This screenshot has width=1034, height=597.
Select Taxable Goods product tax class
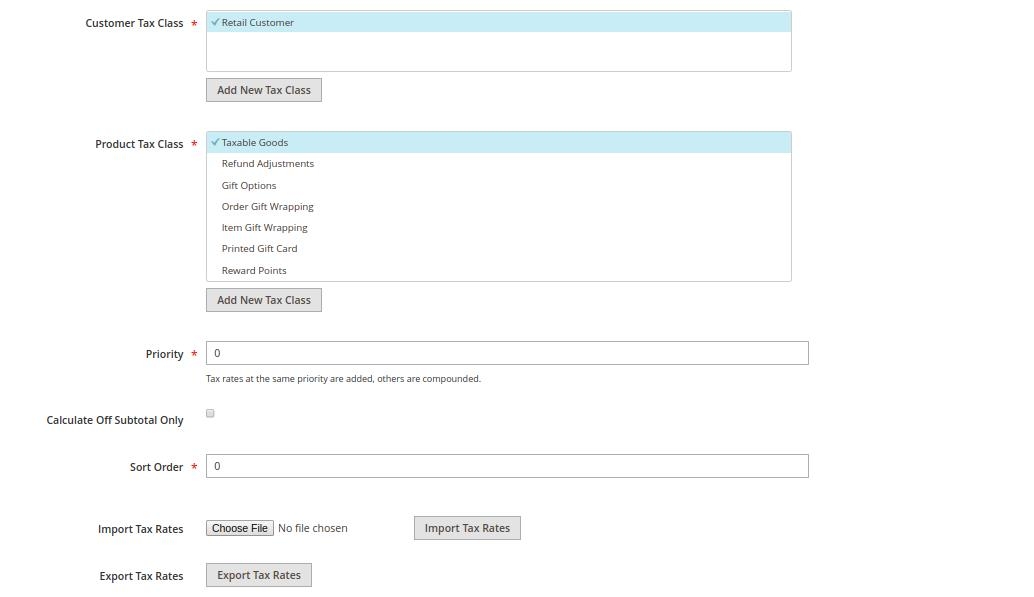tap(499, 142)
